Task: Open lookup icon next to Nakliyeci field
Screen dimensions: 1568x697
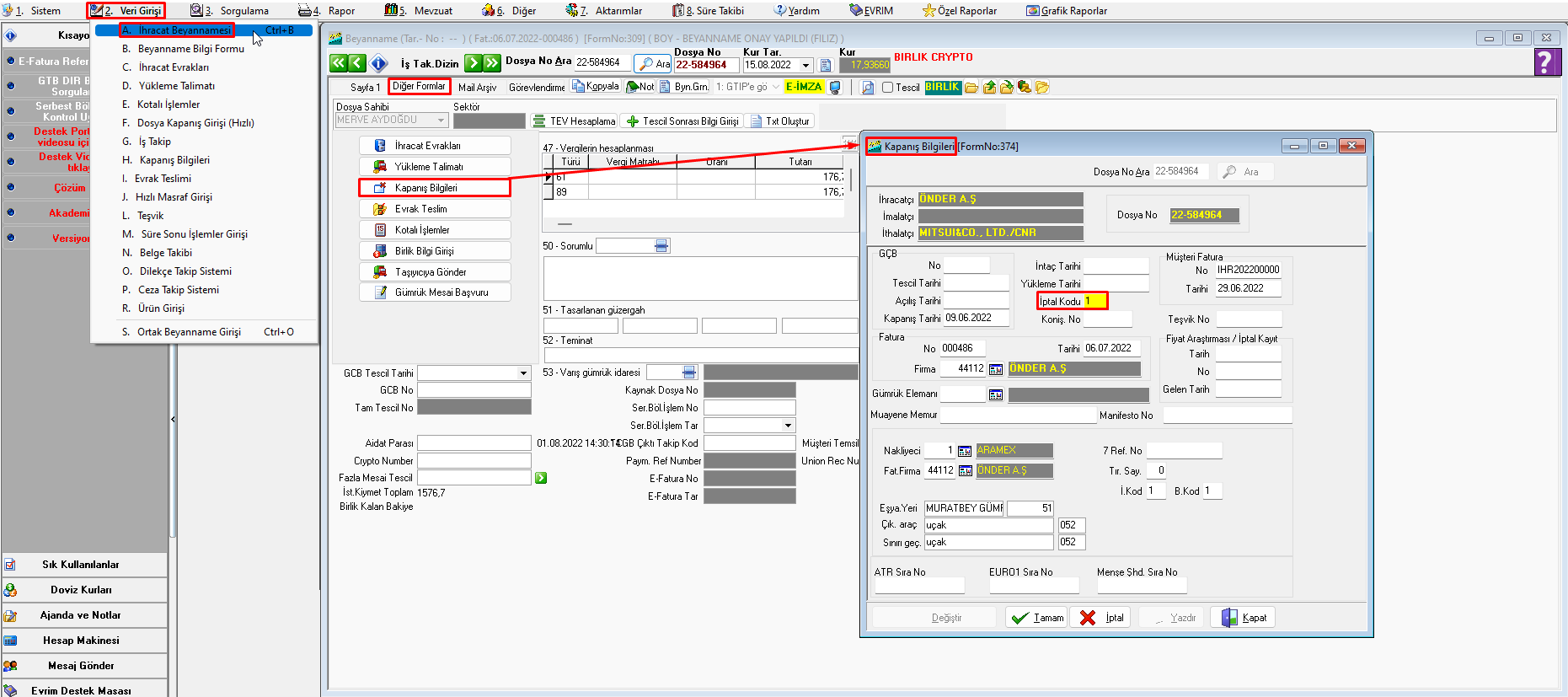Action: point(965,451)
